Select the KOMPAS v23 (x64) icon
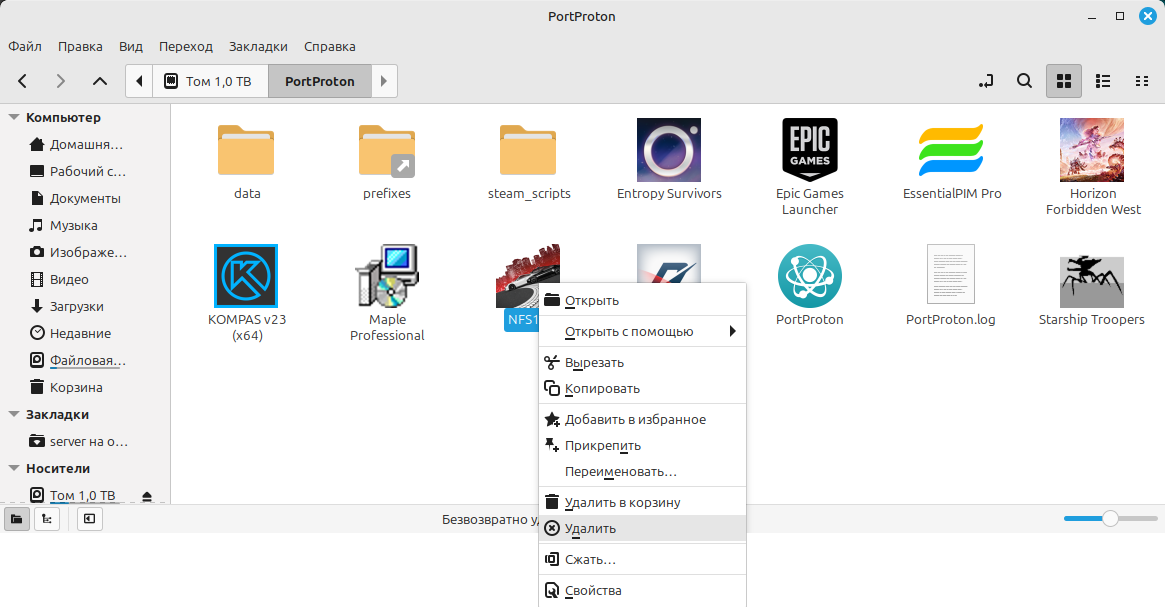Screen dimensions: 1165x607 click(x=246, y=276)
